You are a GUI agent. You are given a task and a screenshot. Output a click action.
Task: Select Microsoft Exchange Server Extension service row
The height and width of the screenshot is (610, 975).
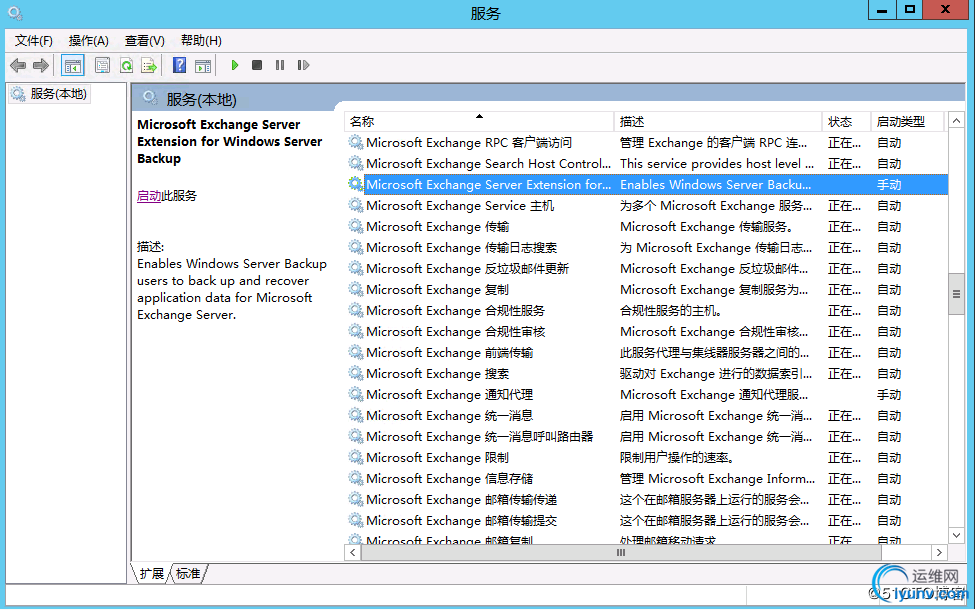tap(646, 185)
